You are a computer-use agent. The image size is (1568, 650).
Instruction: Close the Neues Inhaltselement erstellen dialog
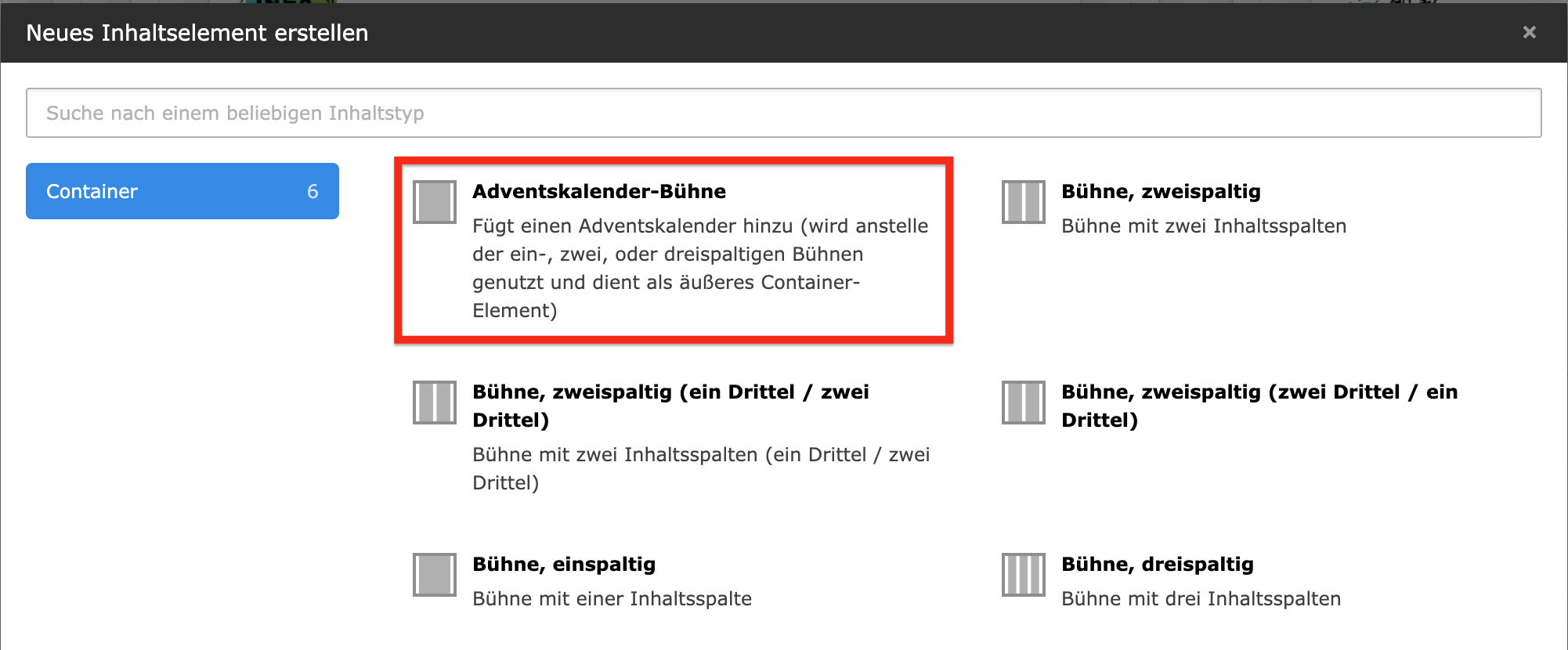(1530, 32)
